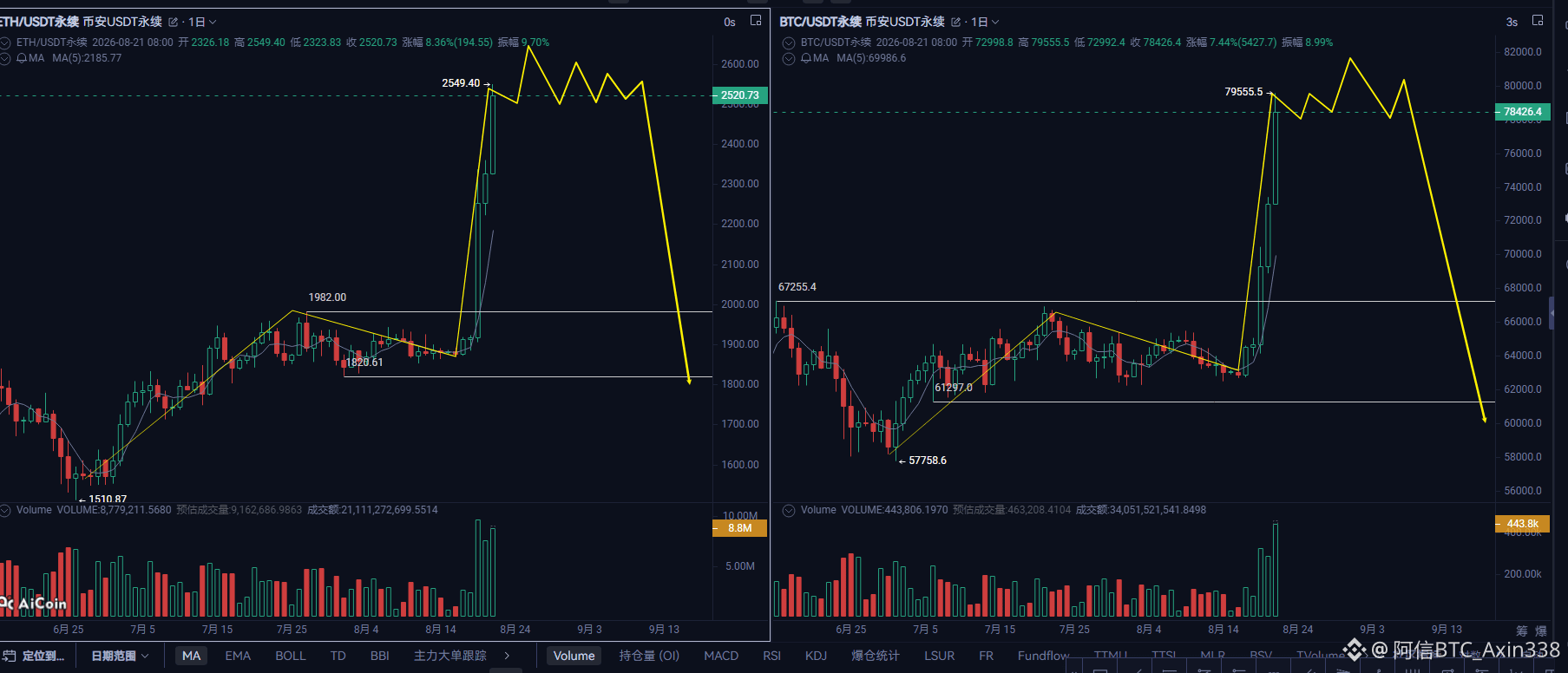Collapse the ETH chart MA indicator row

[5, 58]
